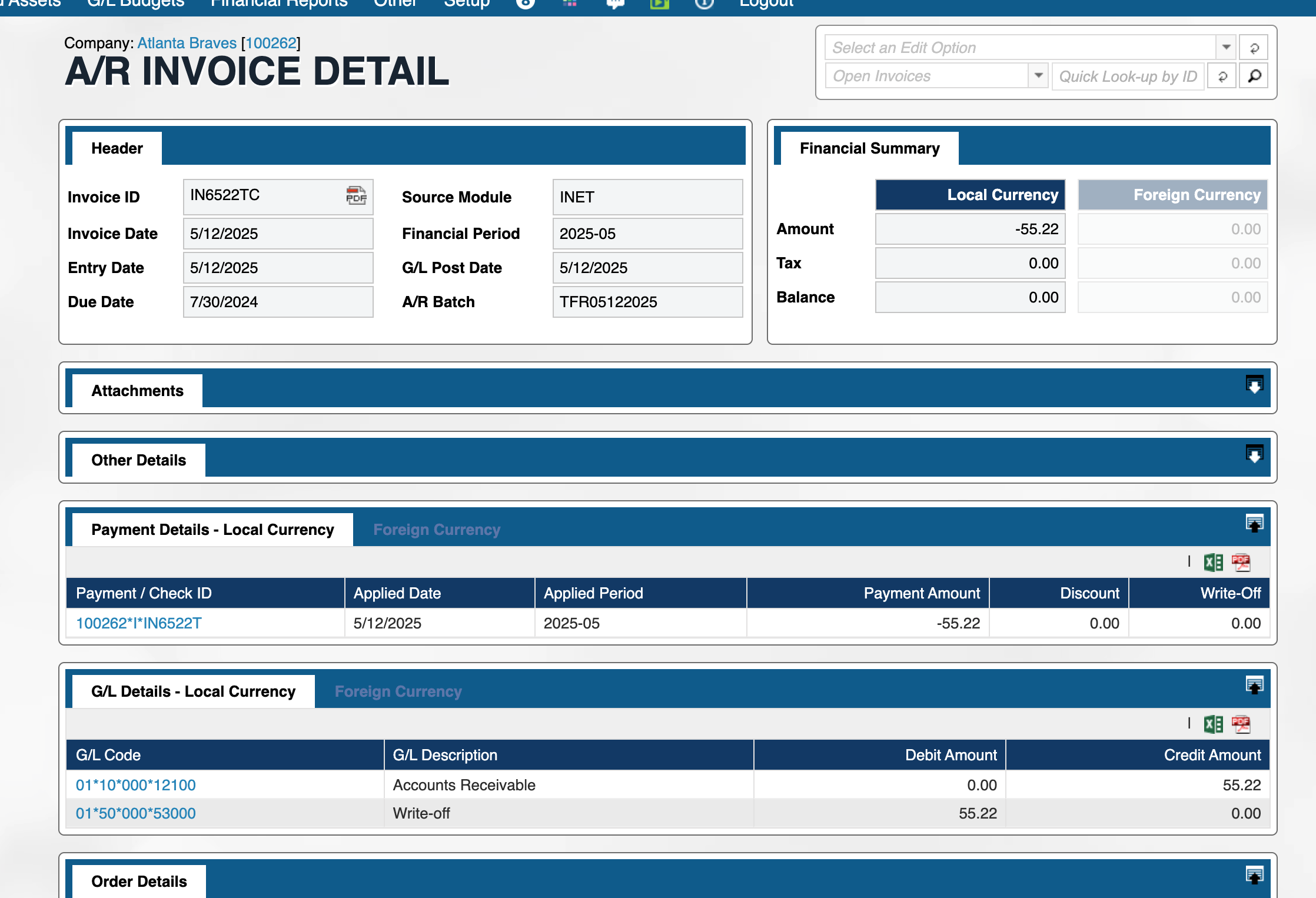Click the refresh icon beside Quick Look-up field
Screen dimensions: 1316x898
pos(1222,76)
